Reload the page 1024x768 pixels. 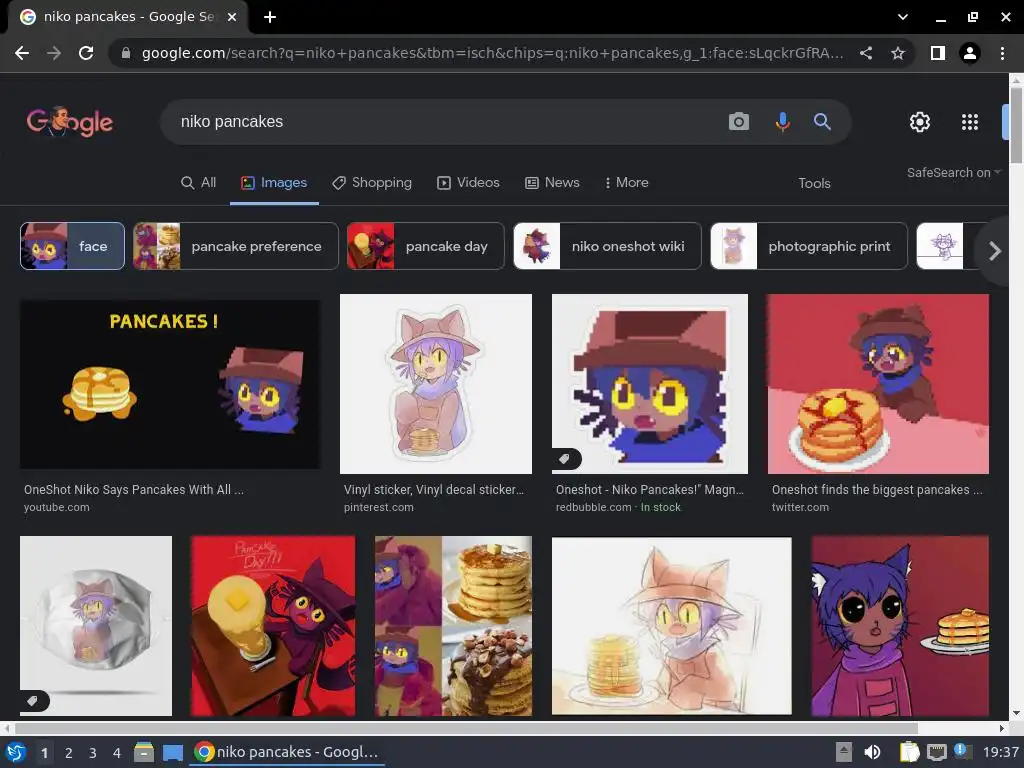coord(86,53)
